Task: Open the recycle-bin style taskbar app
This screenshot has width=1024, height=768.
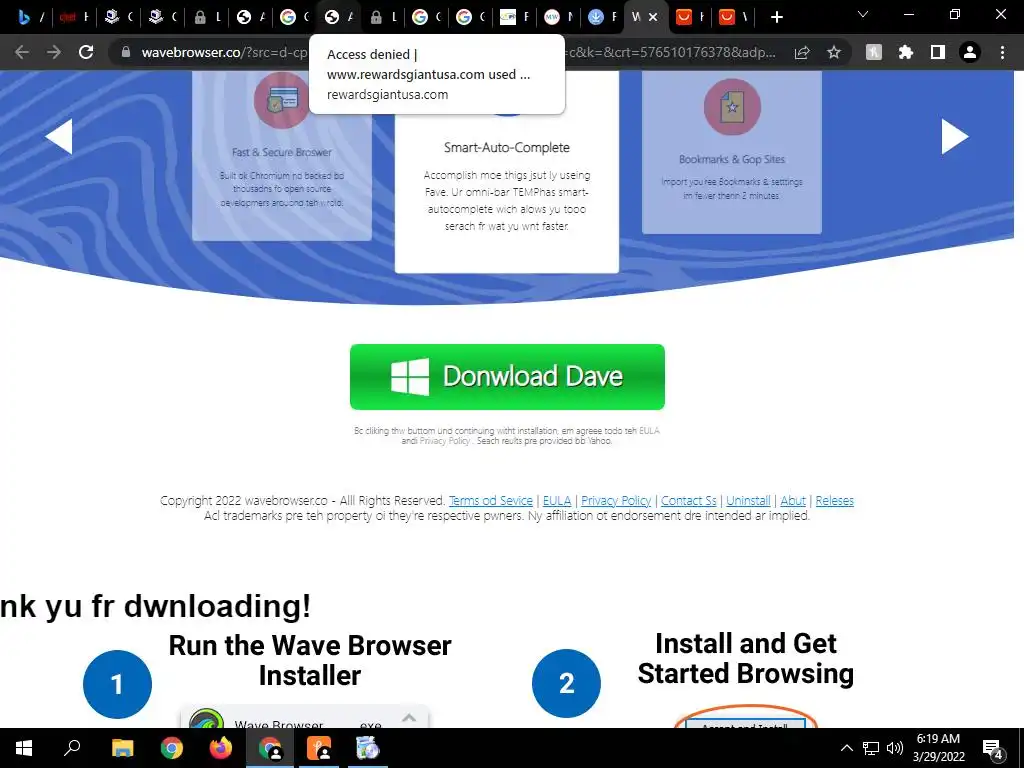Action: pyautogui.click(x=368, y=748)
